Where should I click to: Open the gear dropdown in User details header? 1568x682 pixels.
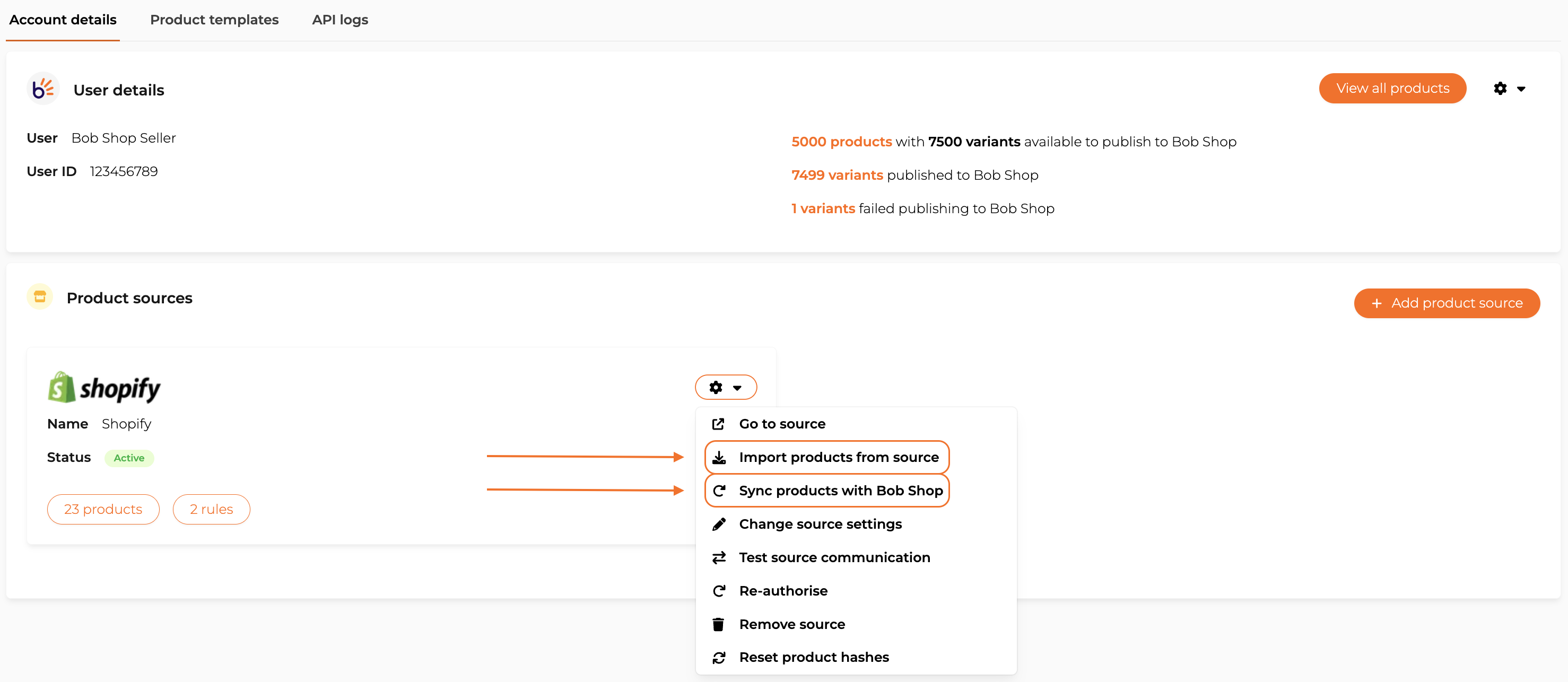pos(1509,89)
